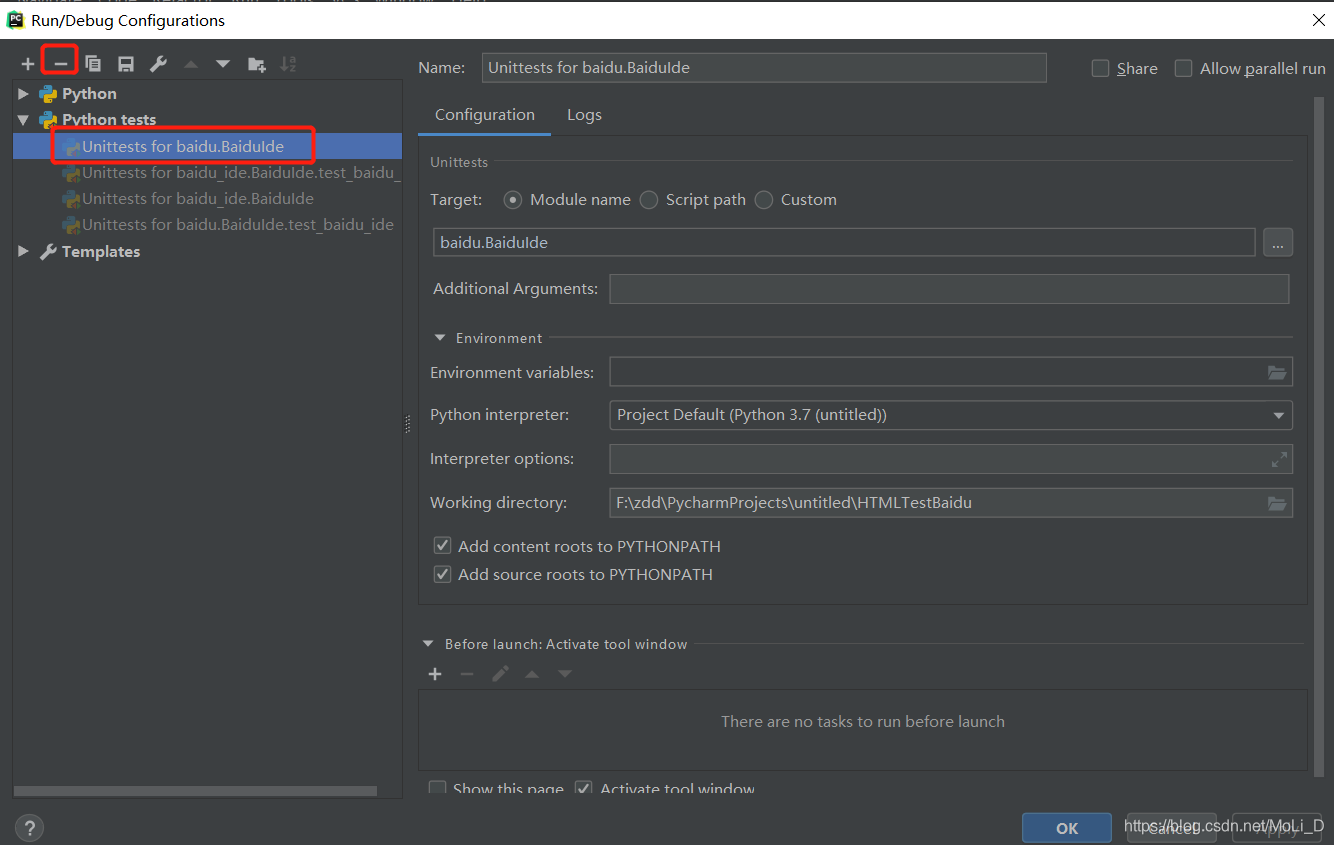The width and height of the screenshot is (1334, 845).
Task: Enable Allow parallel run
Action: tap(1184, 68)
